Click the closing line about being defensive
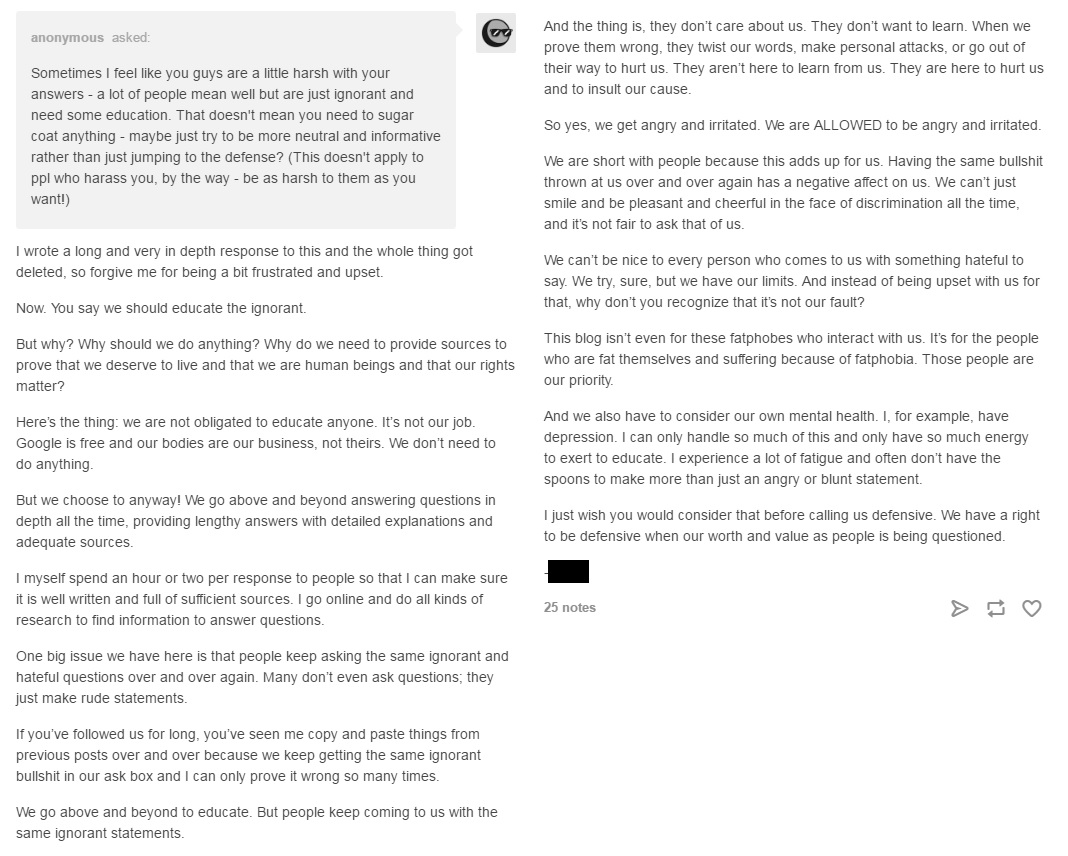The height and width of the screenshot is (856, 1068). (x=790, y=524)
